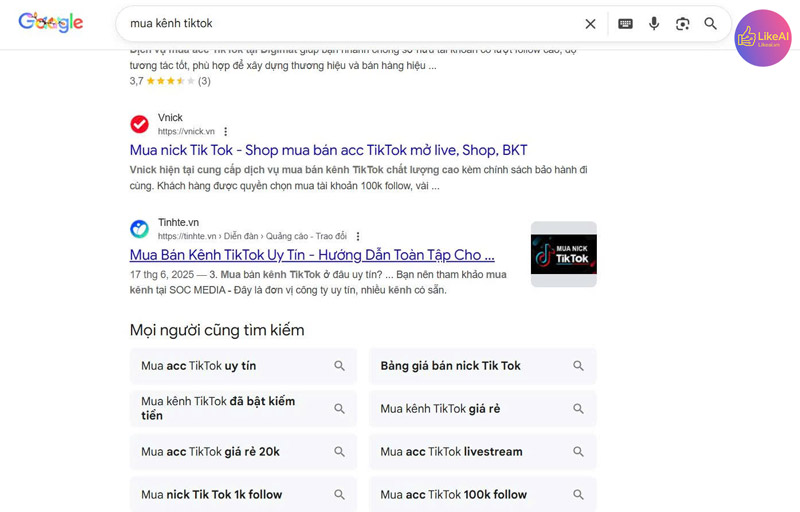Open the LikeAI profile avatar
The height and width of the screenshot is (512, 800).
[x=763, y=38]
